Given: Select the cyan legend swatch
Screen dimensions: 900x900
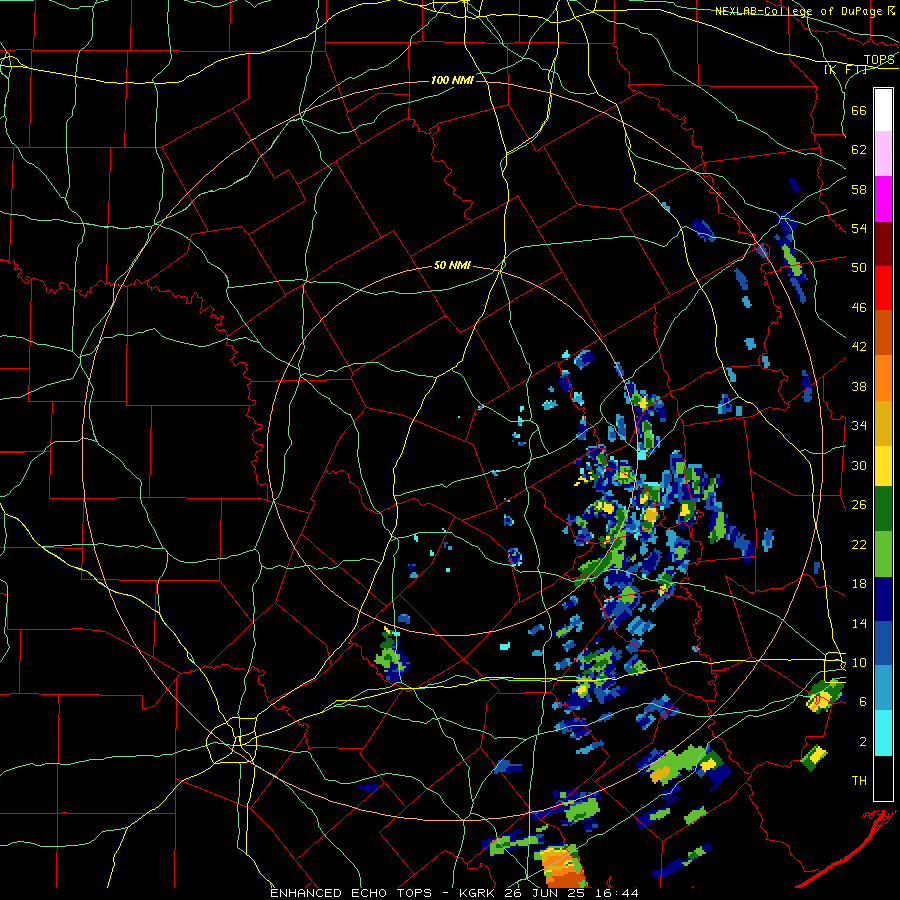Looking at the screenshot, I should 883,732.
